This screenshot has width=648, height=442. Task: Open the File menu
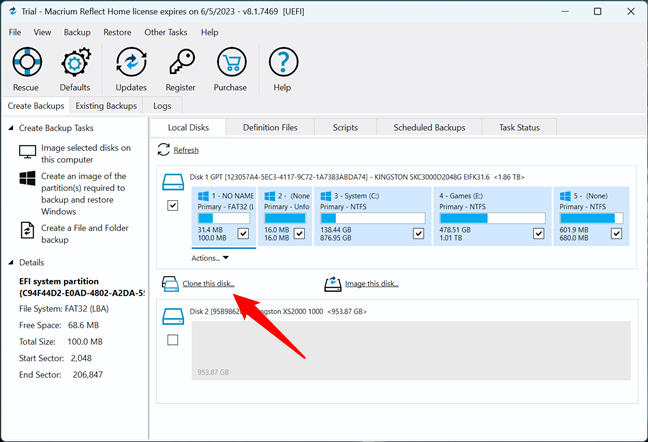pyautogui.click(x=15, y=32)
